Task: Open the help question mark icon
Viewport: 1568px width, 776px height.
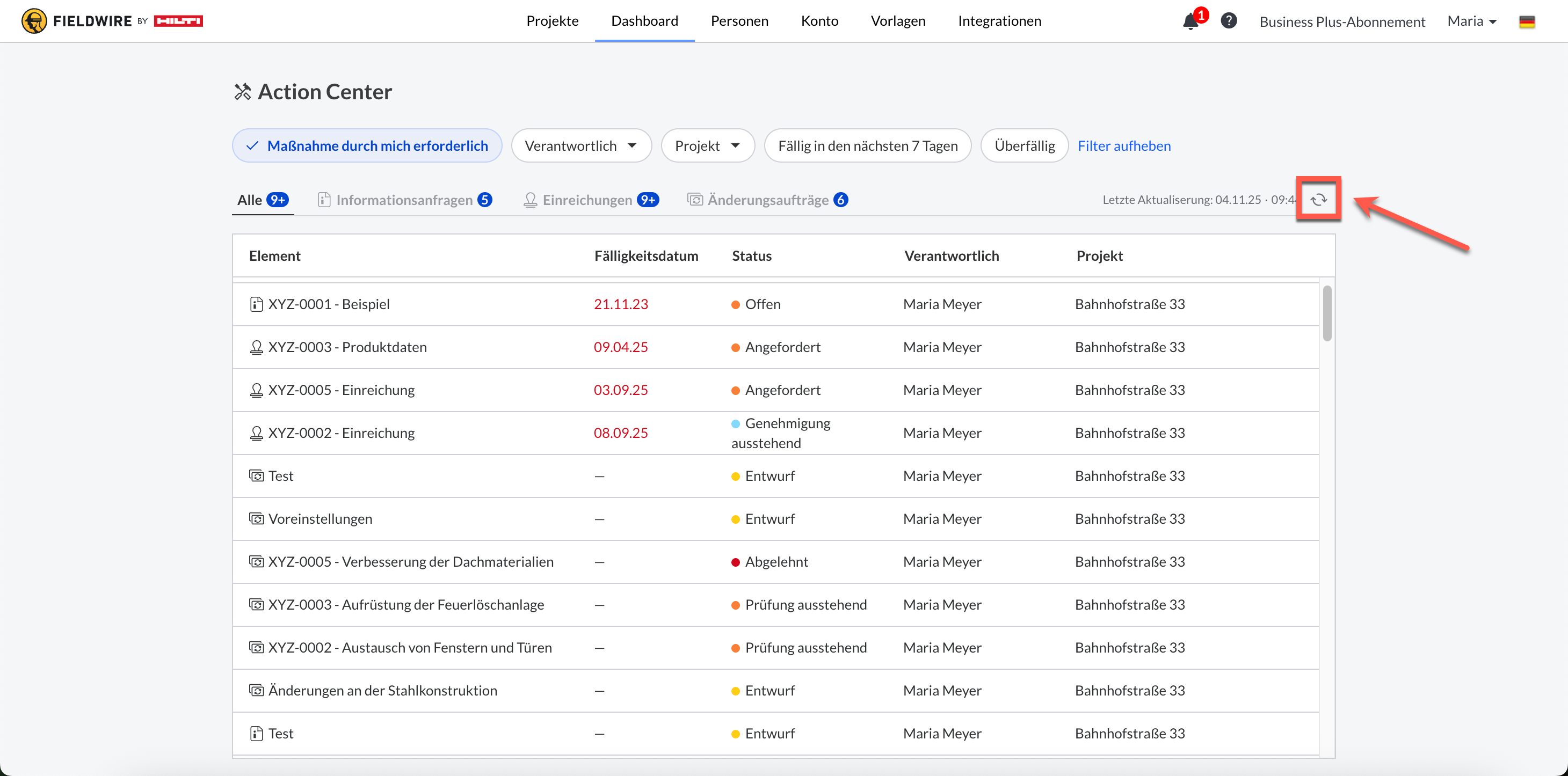Action: [1228, 21]
